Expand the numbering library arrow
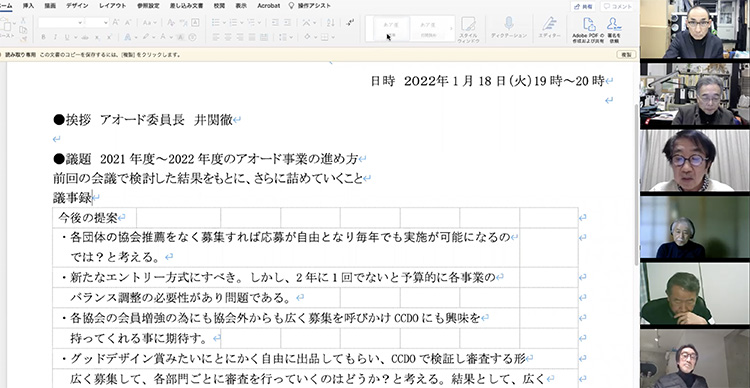 pos(242,22)
